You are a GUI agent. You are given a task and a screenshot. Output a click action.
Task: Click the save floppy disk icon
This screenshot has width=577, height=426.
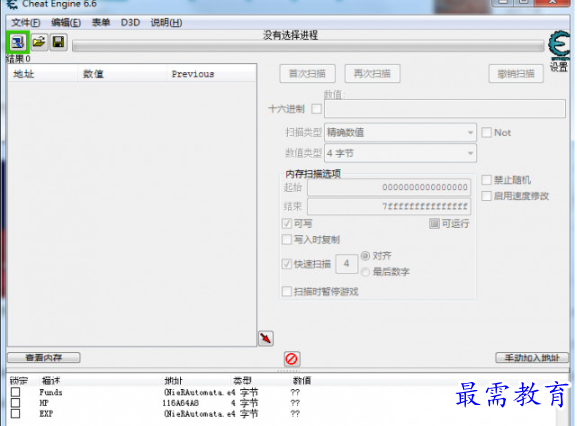coord(59,42)
